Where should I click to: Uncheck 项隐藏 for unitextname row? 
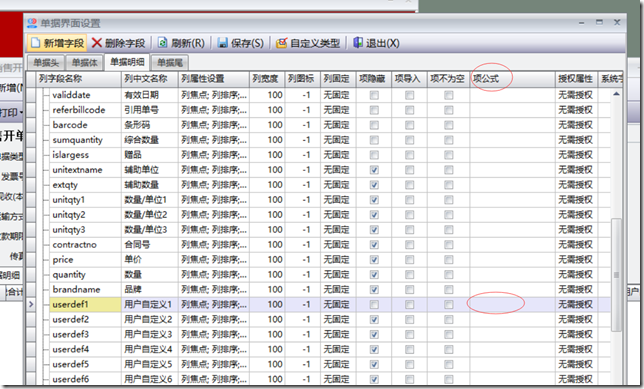pos(374,170)
